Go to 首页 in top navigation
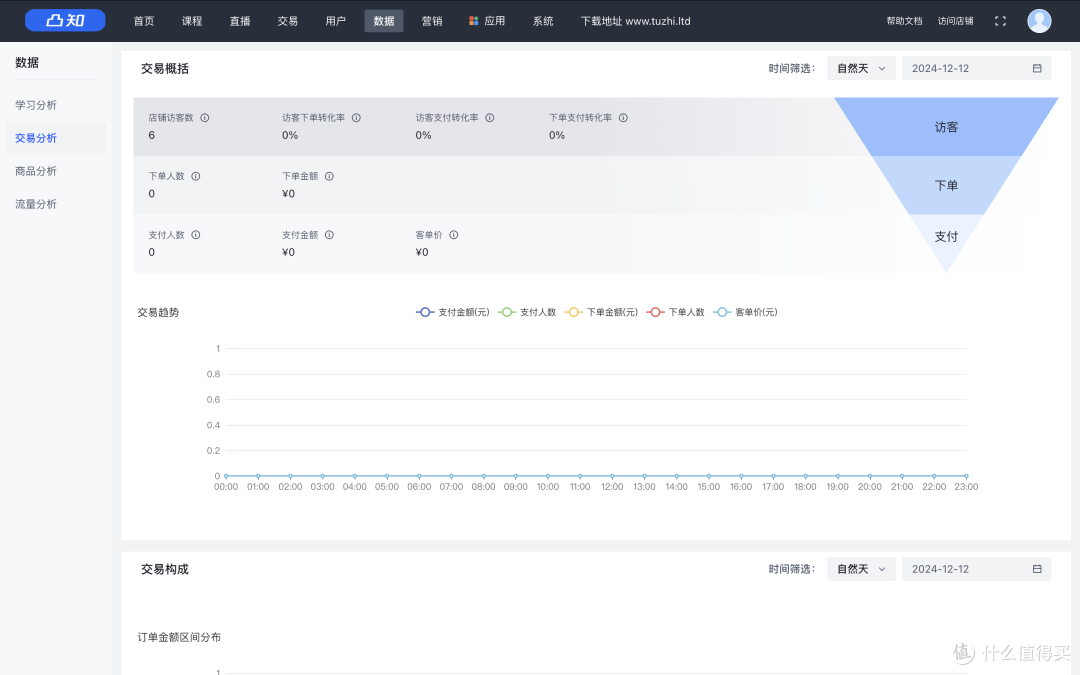The height and width of the screenshot is (675, 1080). pos(144,21)
